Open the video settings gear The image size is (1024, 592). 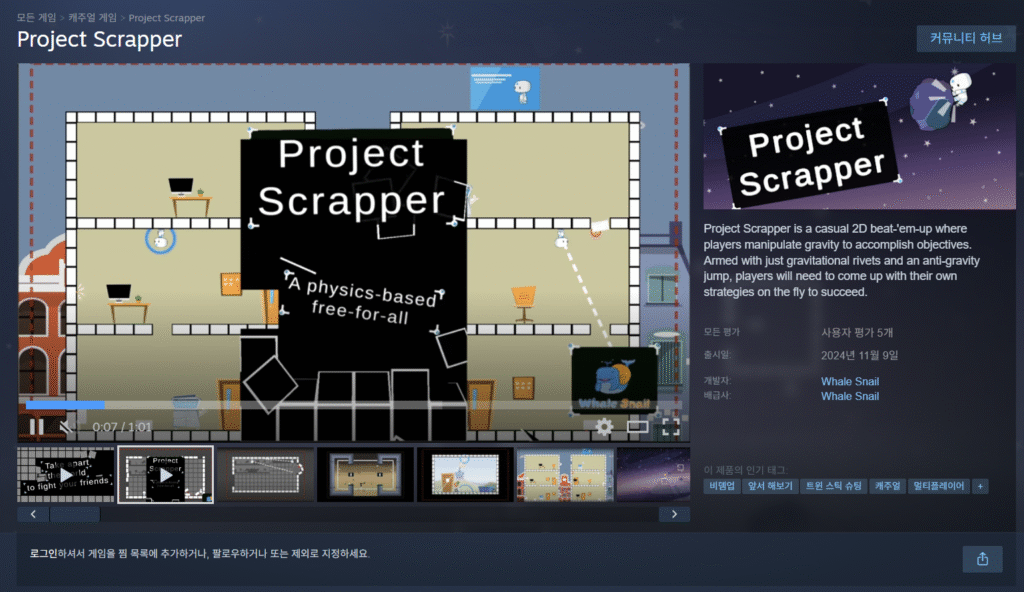point(603,428)
